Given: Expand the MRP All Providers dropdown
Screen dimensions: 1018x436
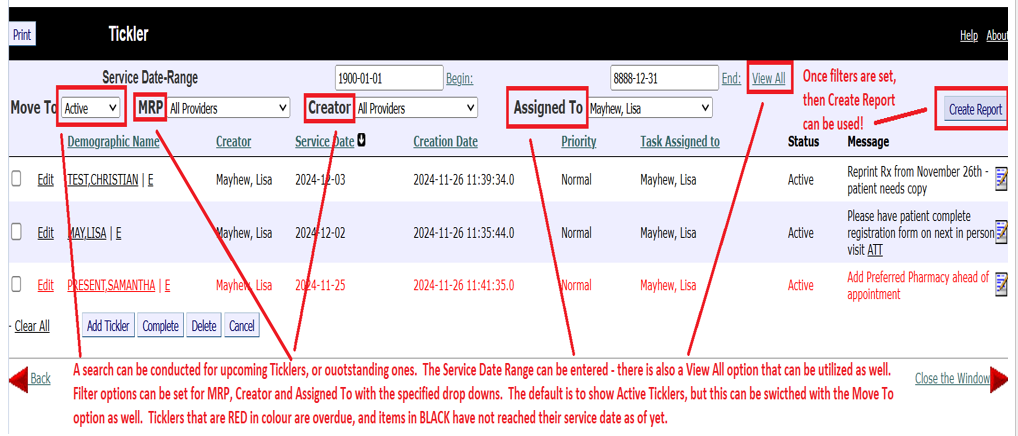Looking at the screenshot, I should pos(227,107).
